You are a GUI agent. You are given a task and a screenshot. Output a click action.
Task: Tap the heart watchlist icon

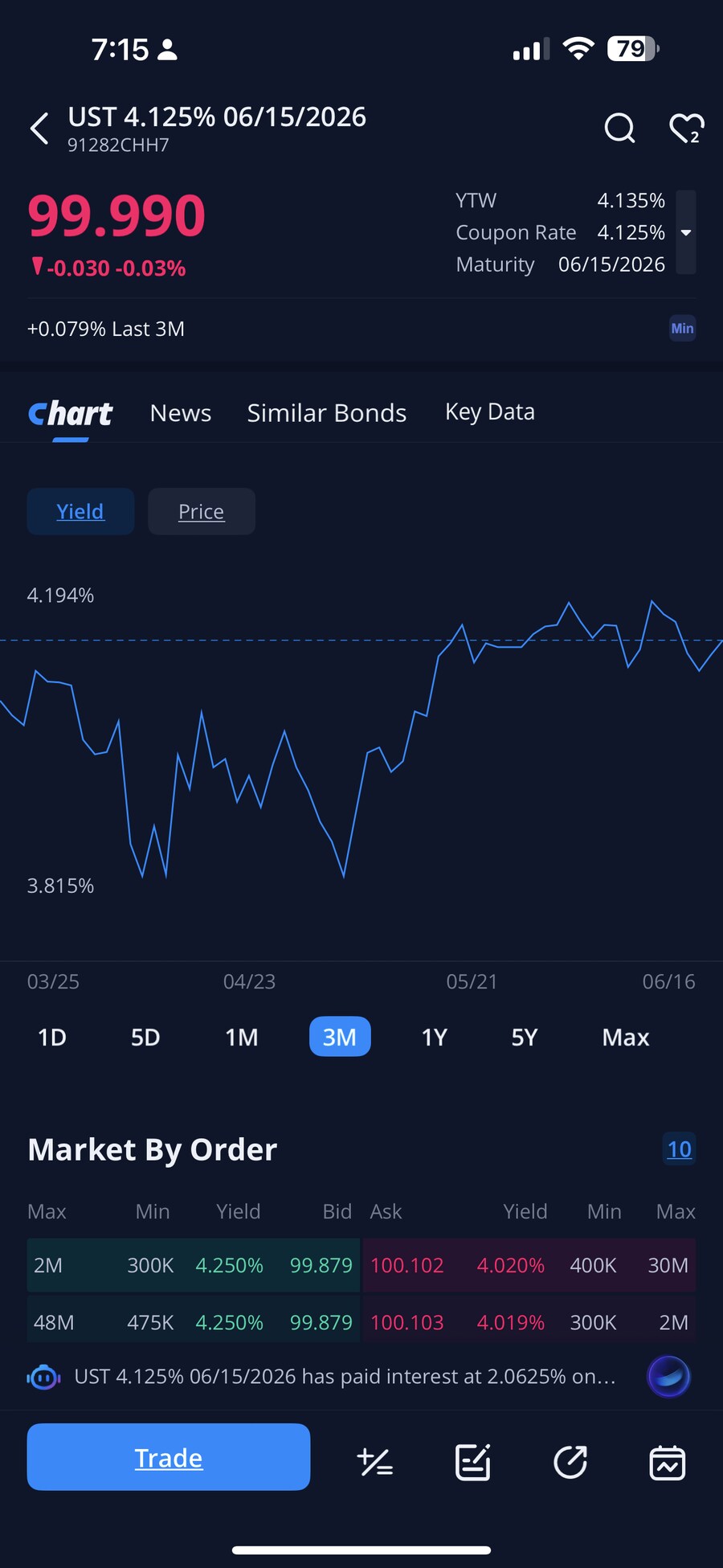tap(686, 128)
